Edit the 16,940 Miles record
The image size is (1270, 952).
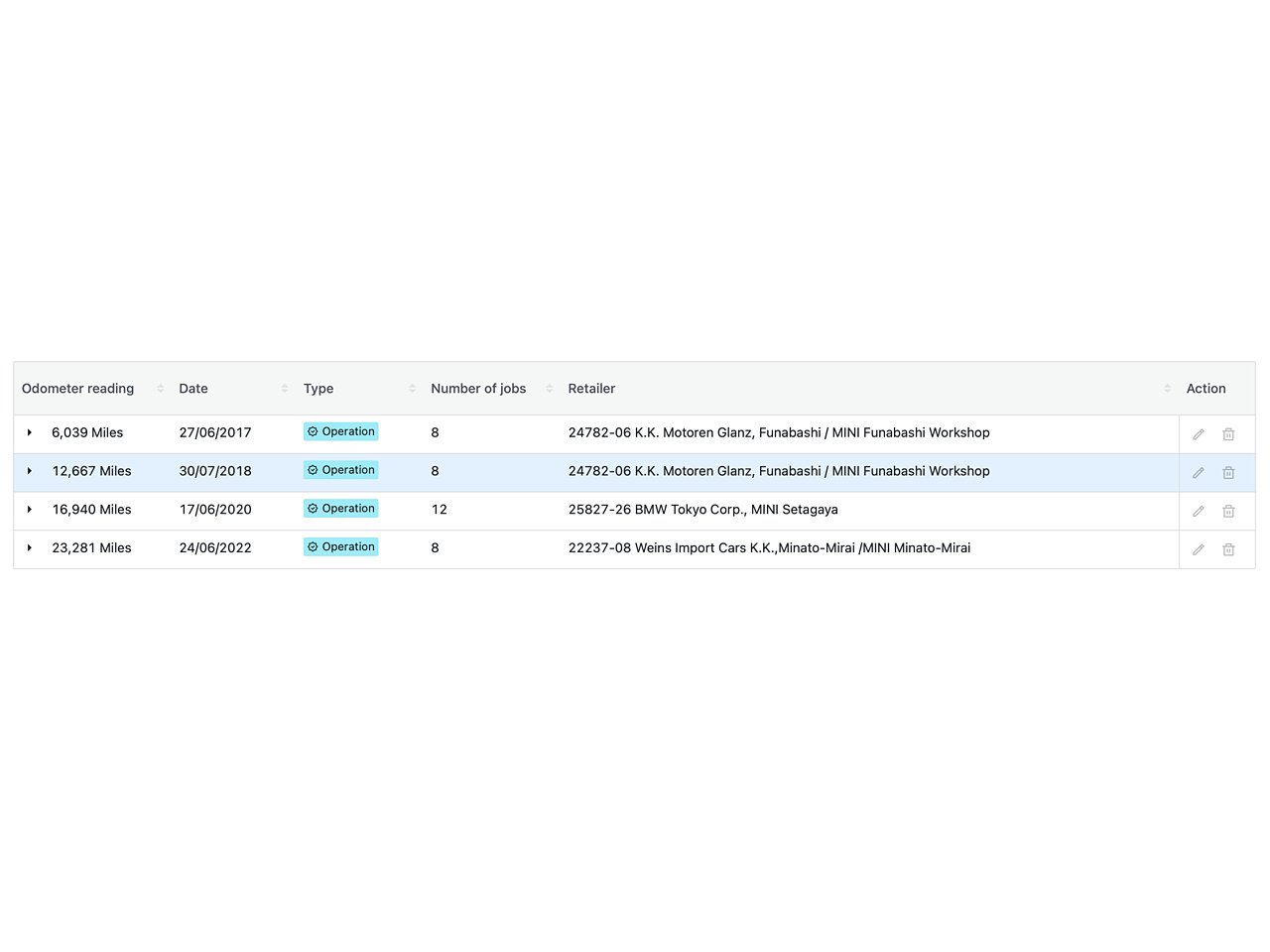(1198, 511)
